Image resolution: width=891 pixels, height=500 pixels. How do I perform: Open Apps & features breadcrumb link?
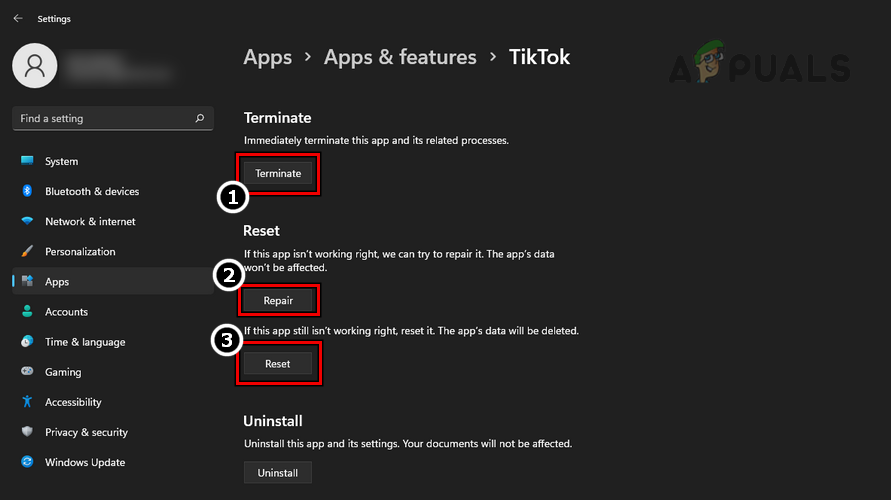pyautogui.click(x=400, y=57)
